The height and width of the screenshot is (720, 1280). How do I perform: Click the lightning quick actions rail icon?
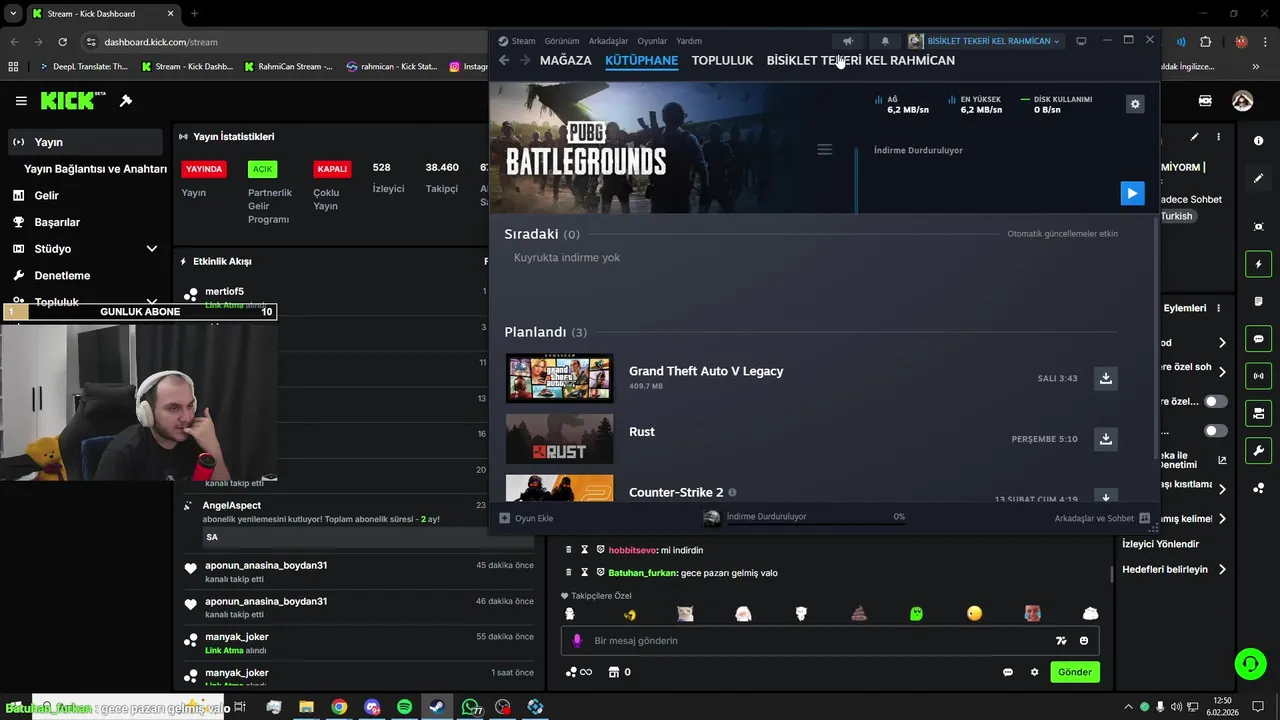pos(1258,264)
